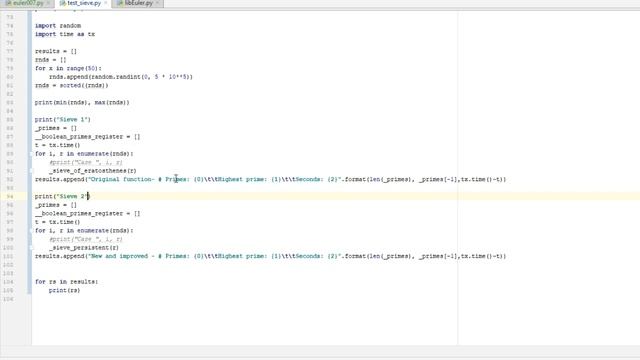Close the euler007.py tab
The width and height of the screenshot is (640, 360).
coord(49,3)
